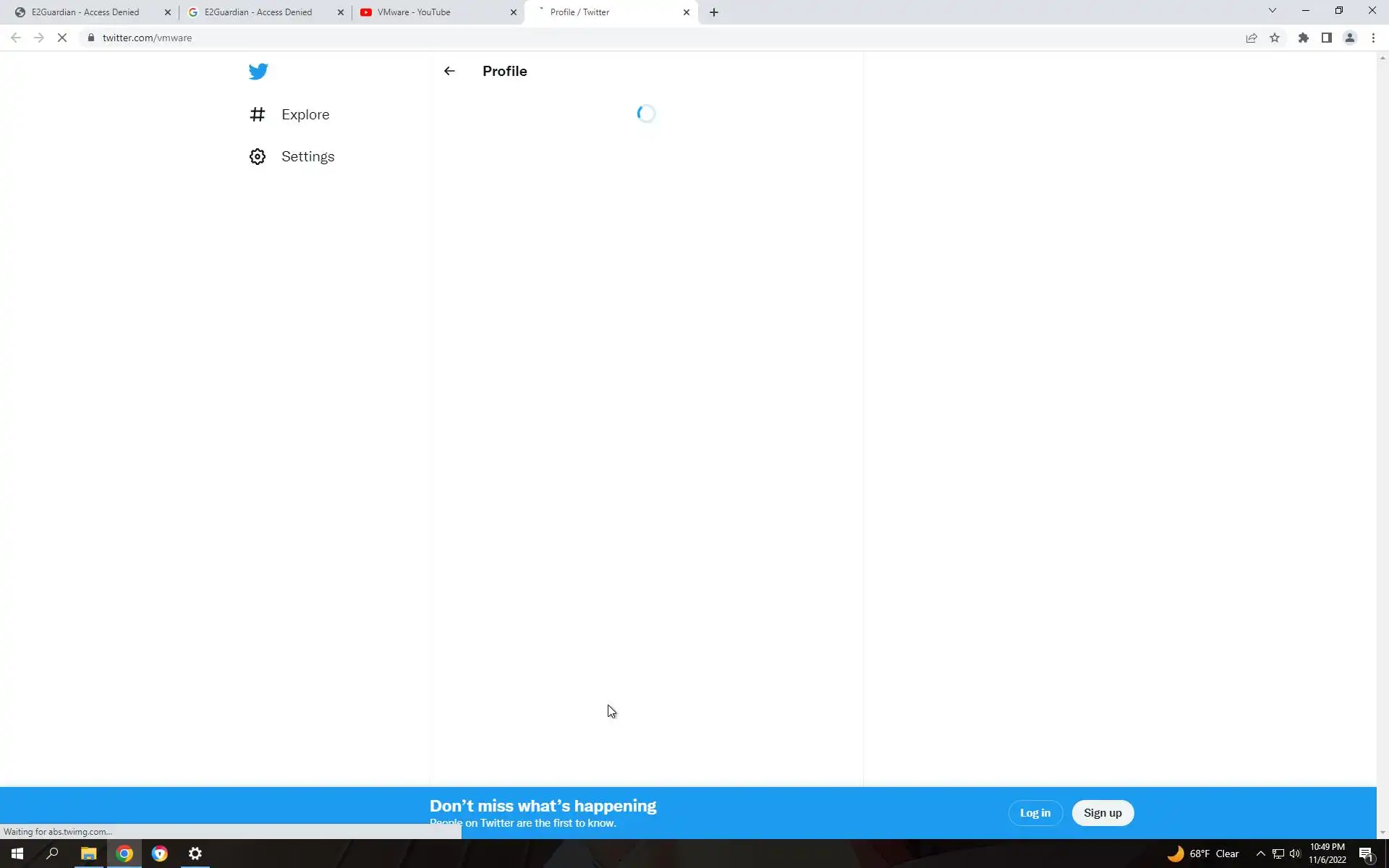Screen dimensions: 1389x868
Task: Toggle Chrome side panel
Action: (1326, 38)
